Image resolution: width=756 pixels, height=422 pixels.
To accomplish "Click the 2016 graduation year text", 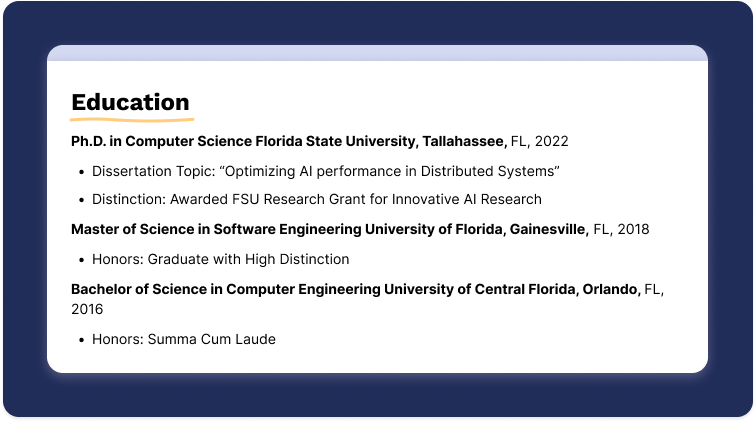I will [87, 310].
